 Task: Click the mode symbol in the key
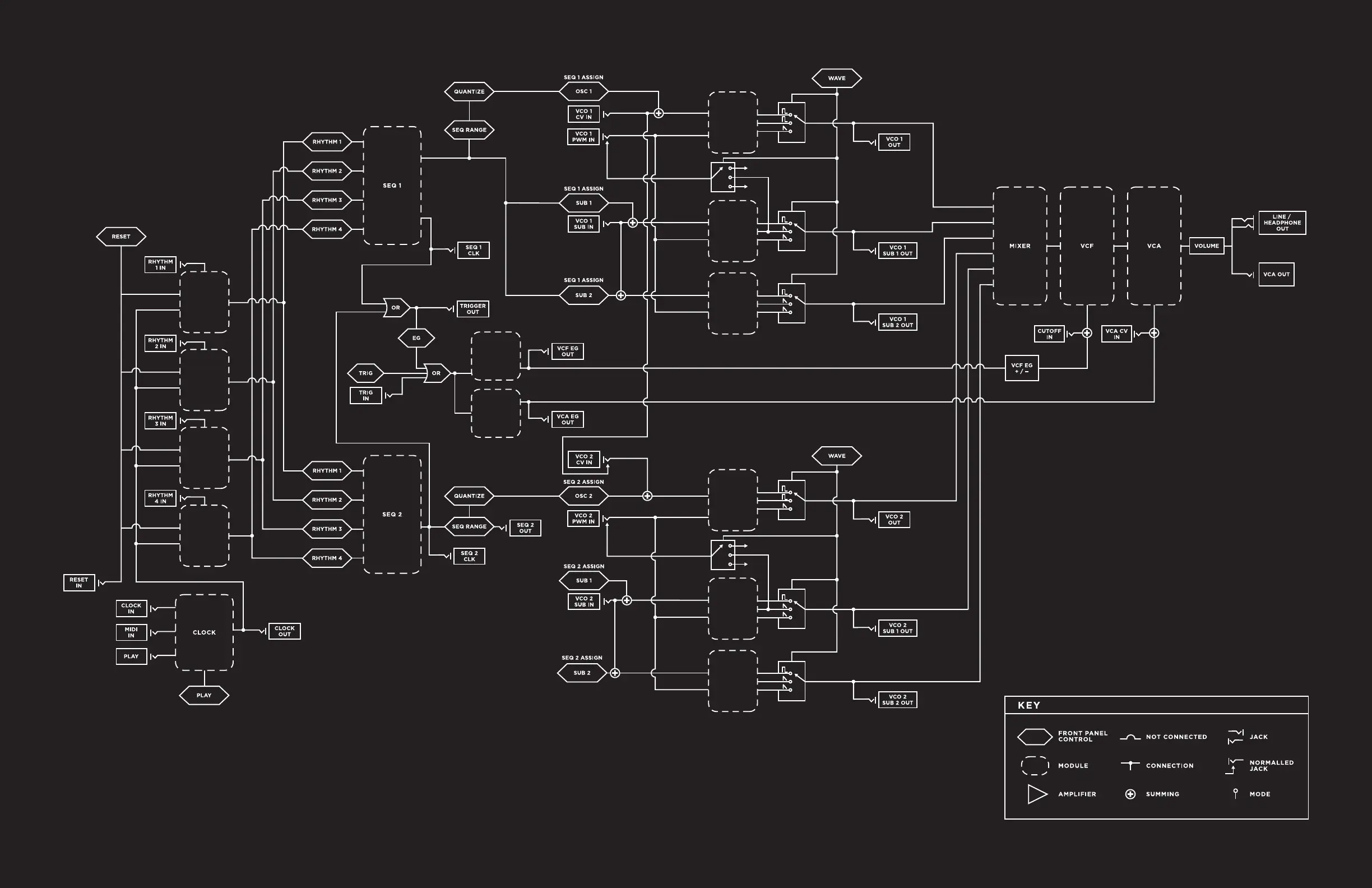[x=1235, y=793]
